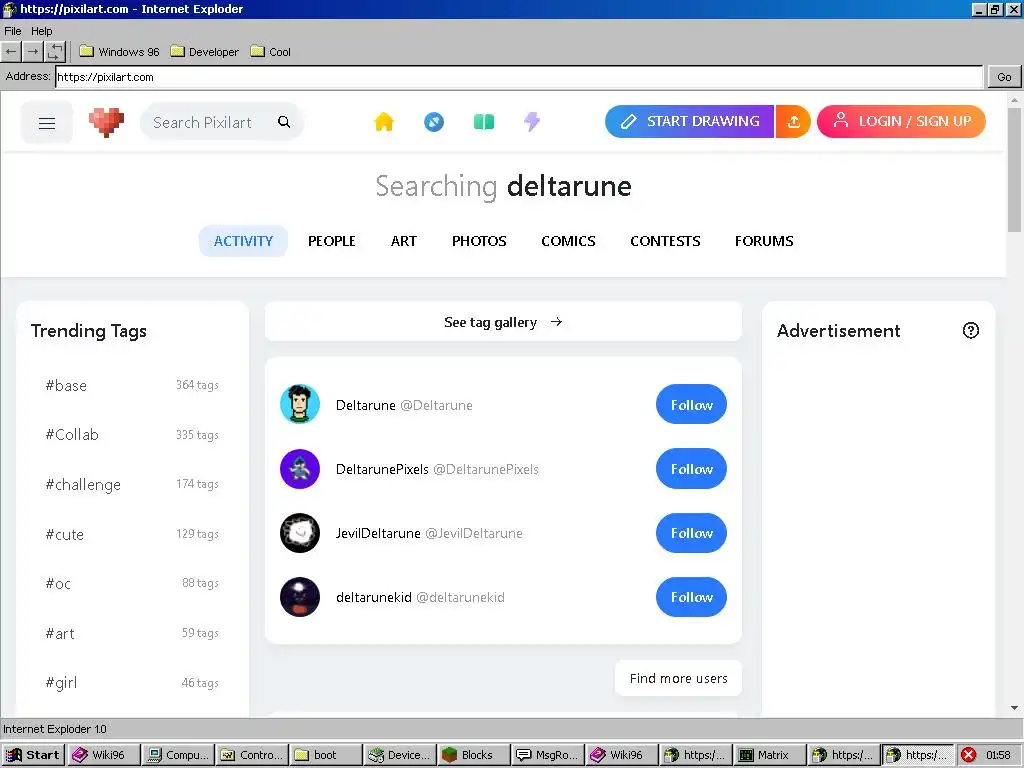Open deltarunekid user avatar

pyautogui.click(x=300, y=597)
